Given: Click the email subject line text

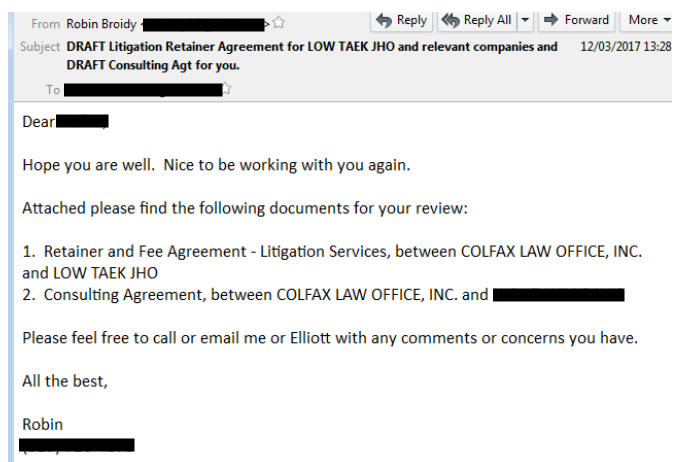Looking at the screenshot, I should [312, 56].
